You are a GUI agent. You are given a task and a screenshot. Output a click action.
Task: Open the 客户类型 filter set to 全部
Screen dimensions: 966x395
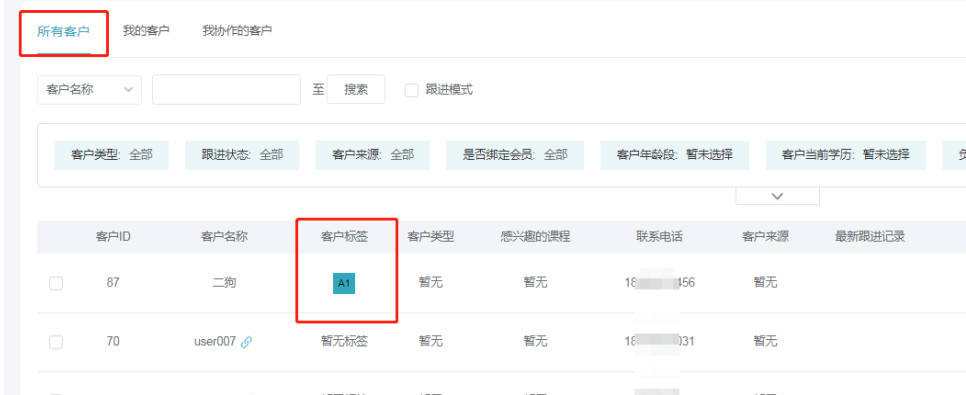coord(112,155)
